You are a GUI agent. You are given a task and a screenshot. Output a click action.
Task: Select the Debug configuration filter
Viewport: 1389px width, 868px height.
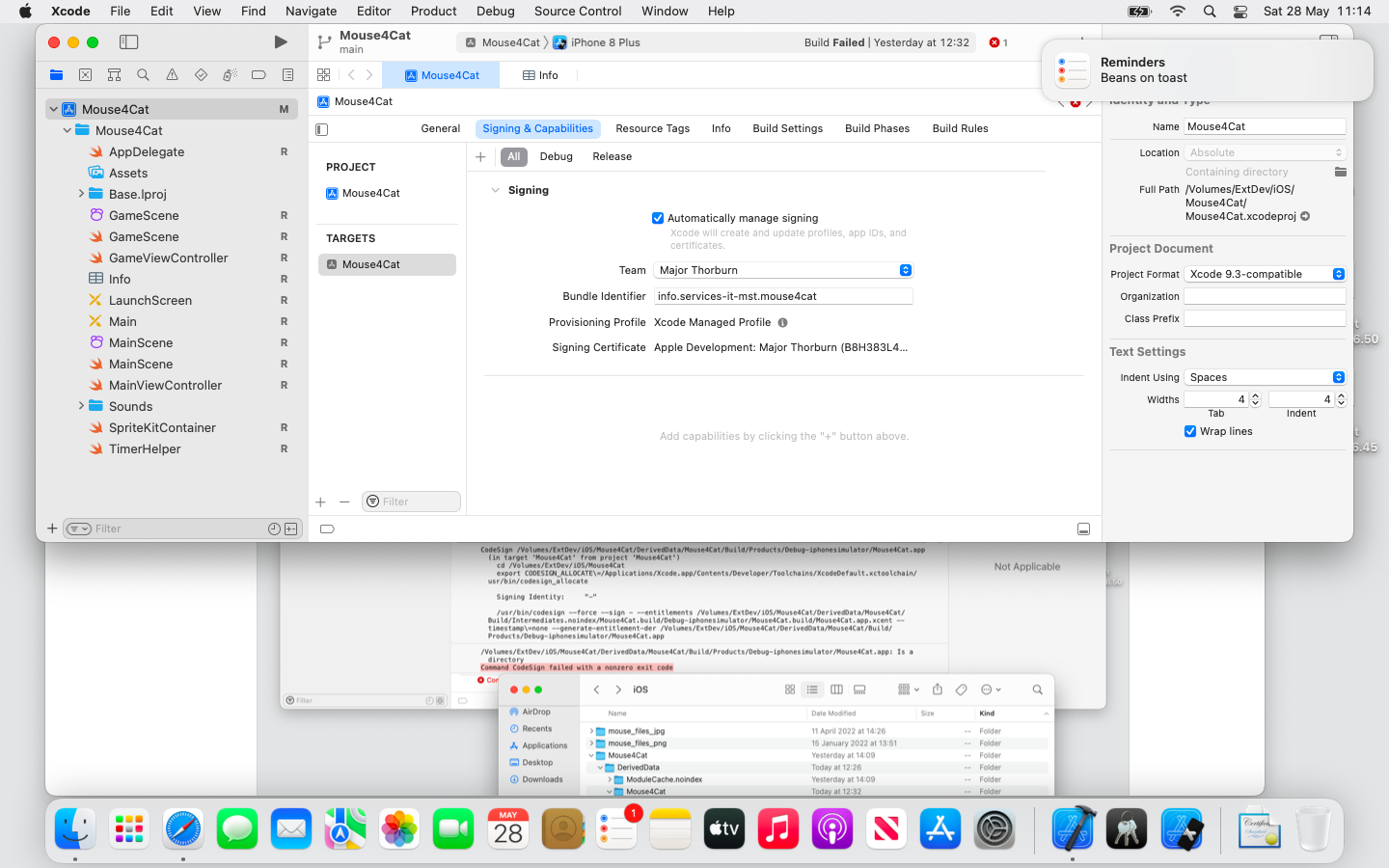(557, 157)
